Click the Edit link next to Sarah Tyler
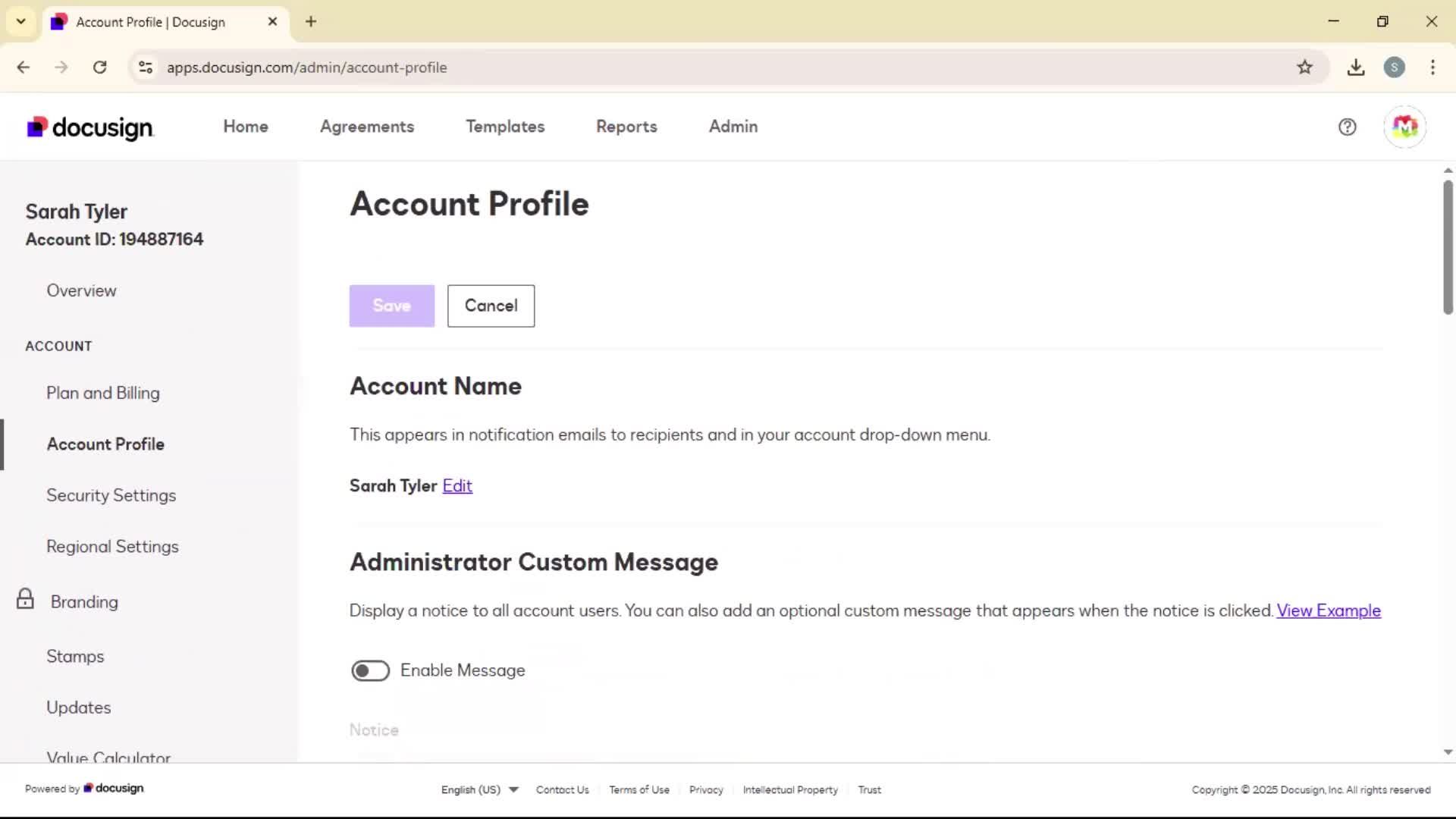Image resolution: width=1456 pixels, height=819 pixels. pyautogui.click(x=457, y=486)
